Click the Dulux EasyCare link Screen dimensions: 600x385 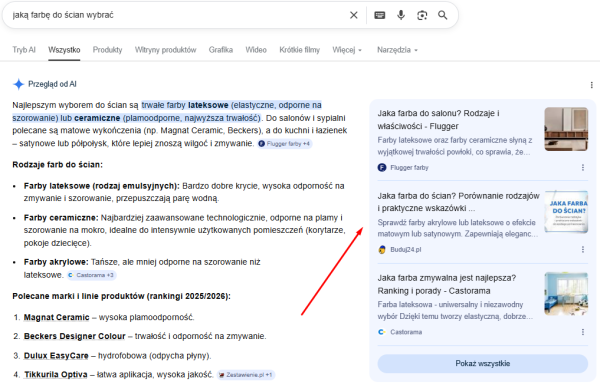[56, 356]
